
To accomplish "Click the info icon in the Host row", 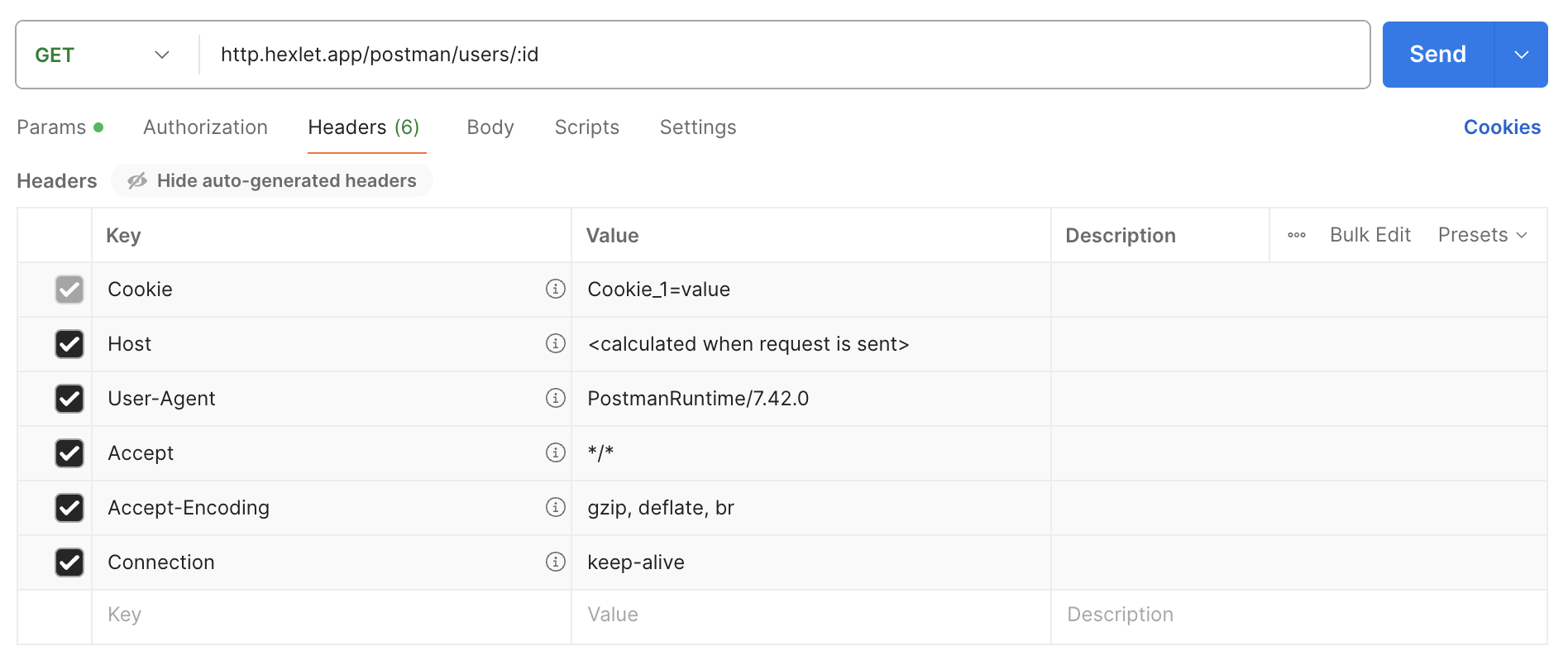I will [556, 343].
